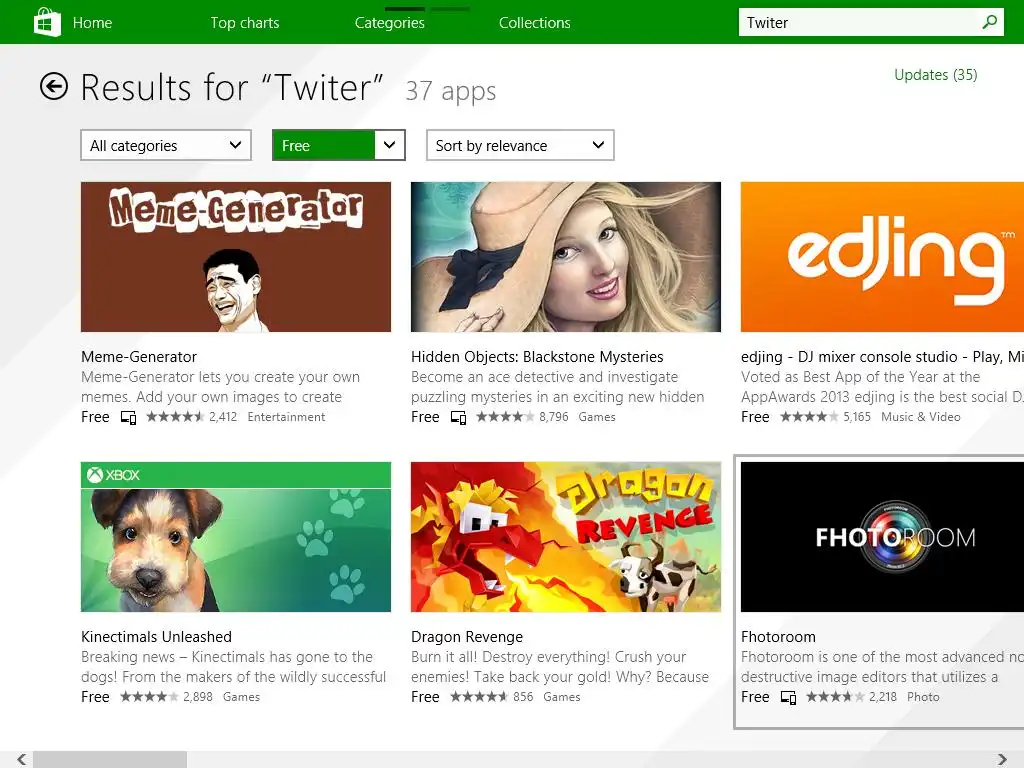Click the Windows Store bag logo
The width and height of the screenshot is (1024, 768).
[x=47, y=22]
